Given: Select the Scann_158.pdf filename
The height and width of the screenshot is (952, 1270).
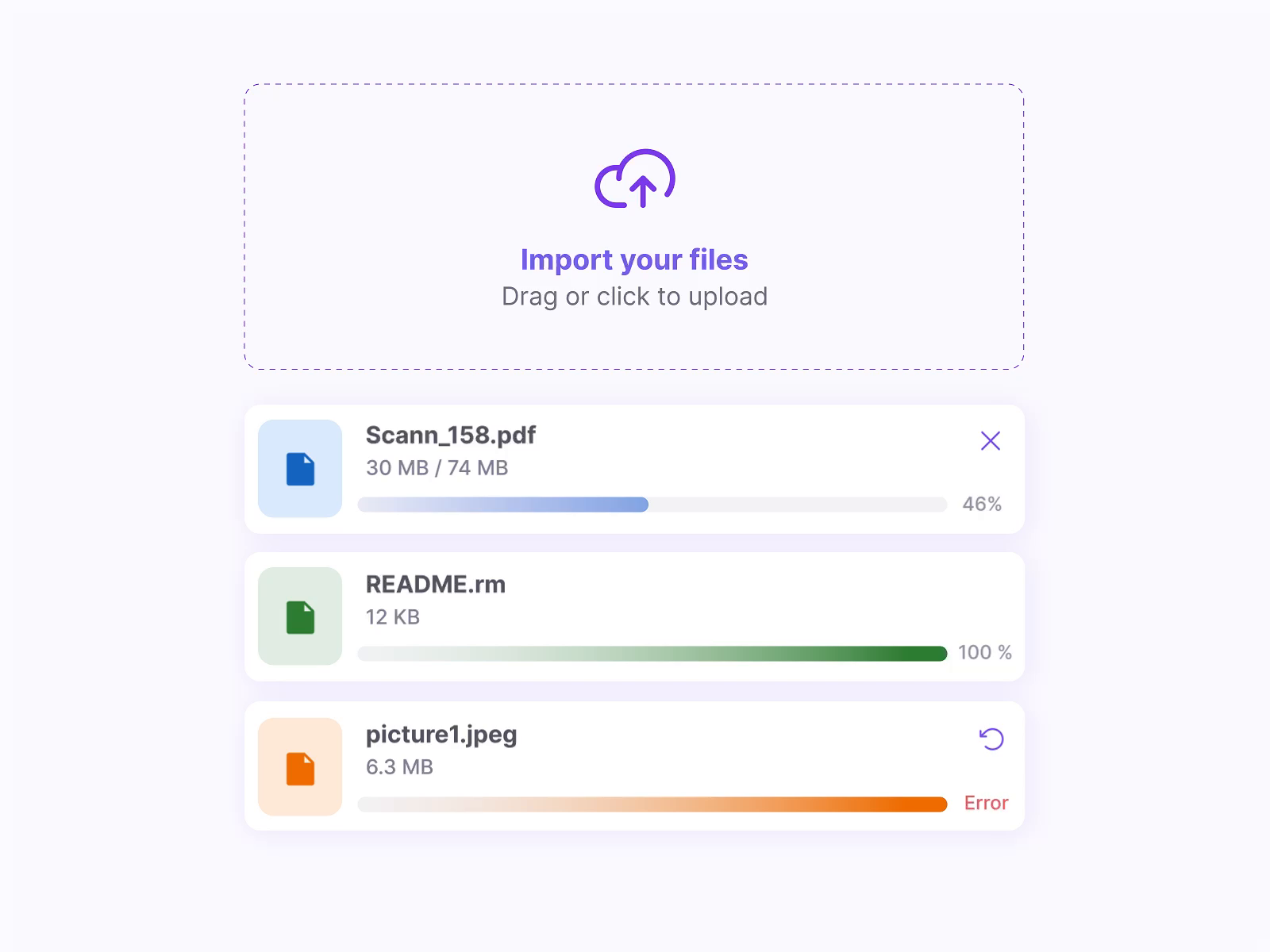Looking at the screenshot, I should (451, 435).
